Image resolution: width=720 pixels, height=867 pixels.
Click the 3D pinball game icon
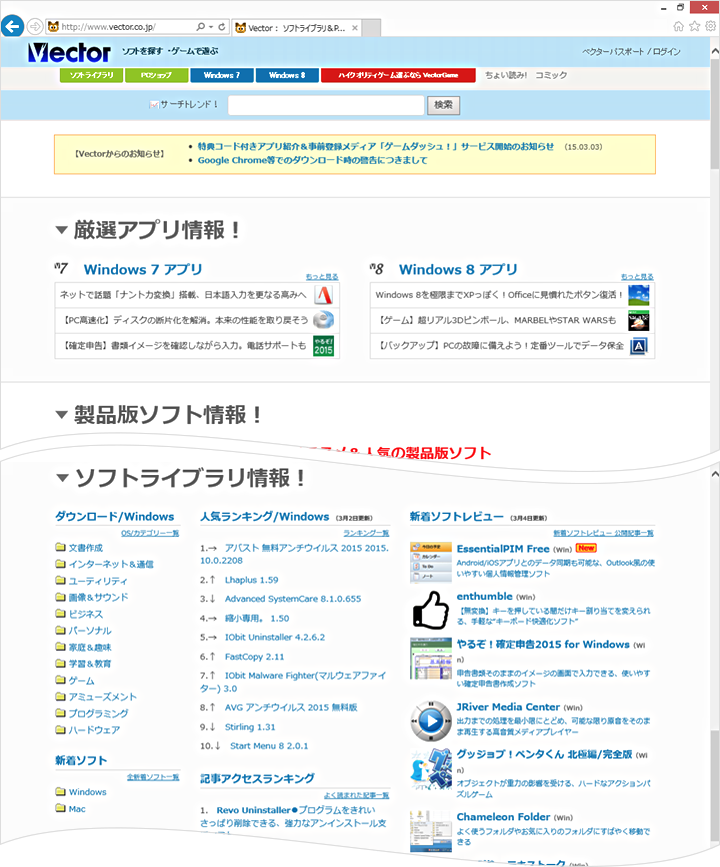click(x=639, y=320)
